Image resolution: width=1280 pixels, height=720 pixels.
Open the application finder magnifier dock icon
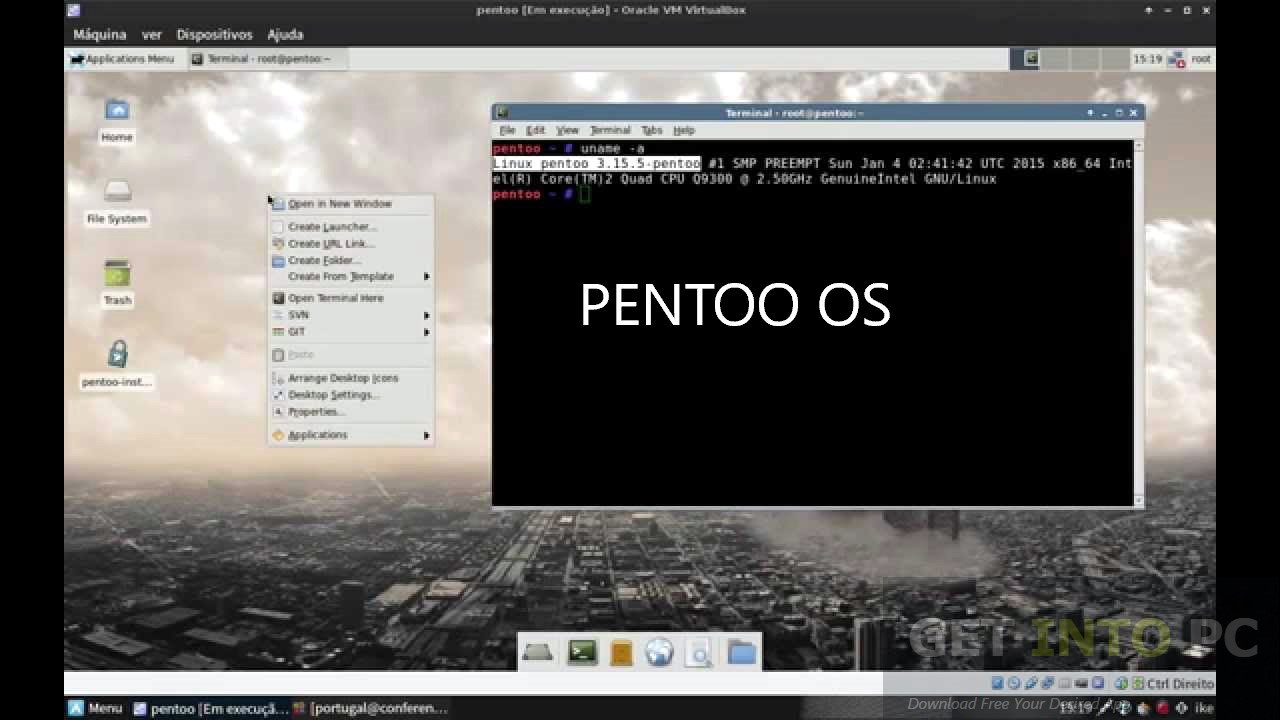[x=700, y=653]
